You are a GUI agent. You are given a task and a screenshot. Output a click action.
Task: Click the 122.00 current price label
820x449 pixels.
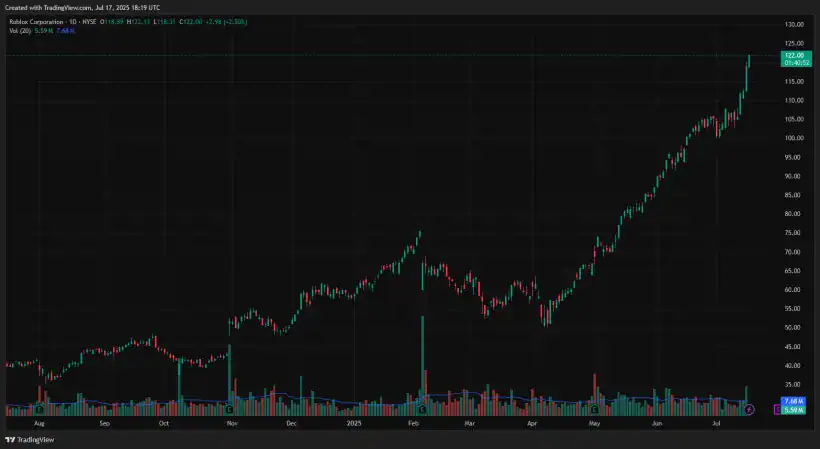(793, 57)
